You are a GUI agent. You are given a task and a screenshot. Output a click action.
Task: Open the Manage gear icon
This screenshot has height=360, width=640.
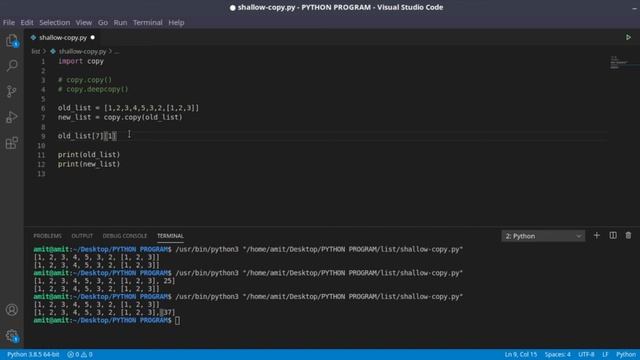tap(12, 336)
